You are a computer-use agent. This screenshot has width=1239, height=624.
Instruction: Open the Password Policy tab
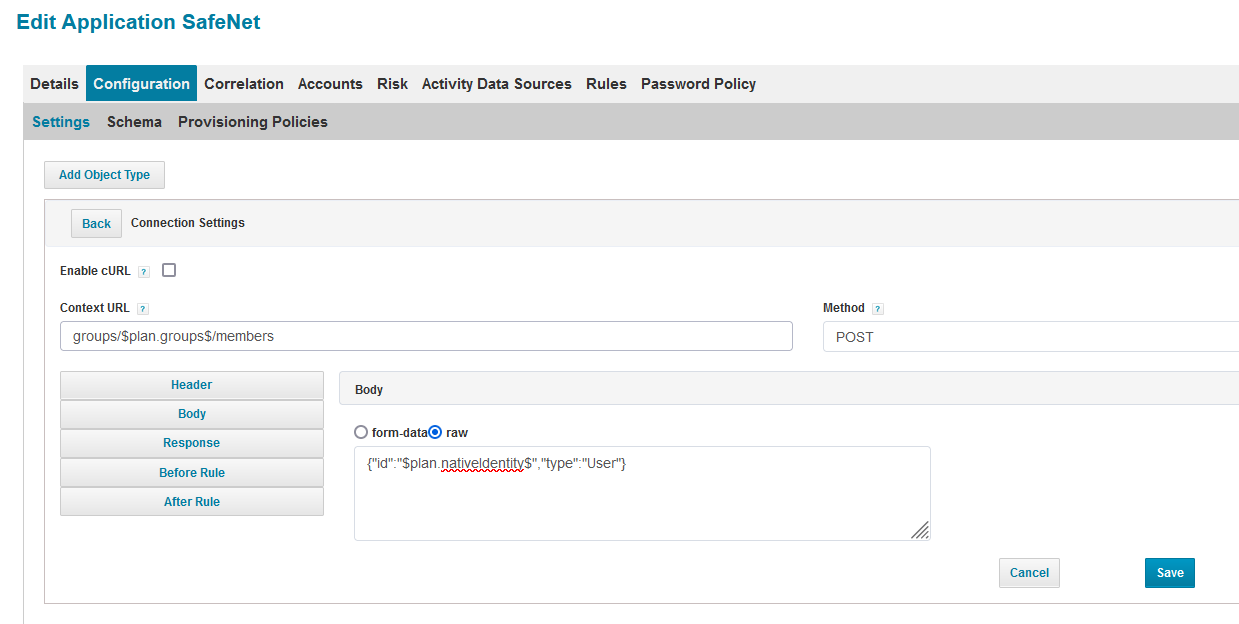(x=698, y=84)
